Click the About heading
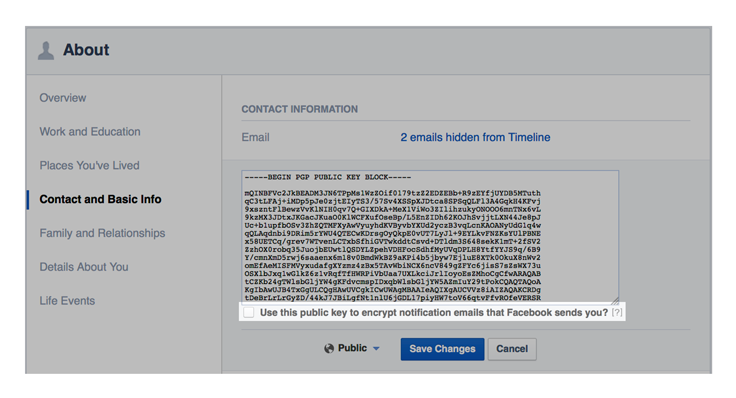This screenshot has height=398, width=736. tap(86, 50)
